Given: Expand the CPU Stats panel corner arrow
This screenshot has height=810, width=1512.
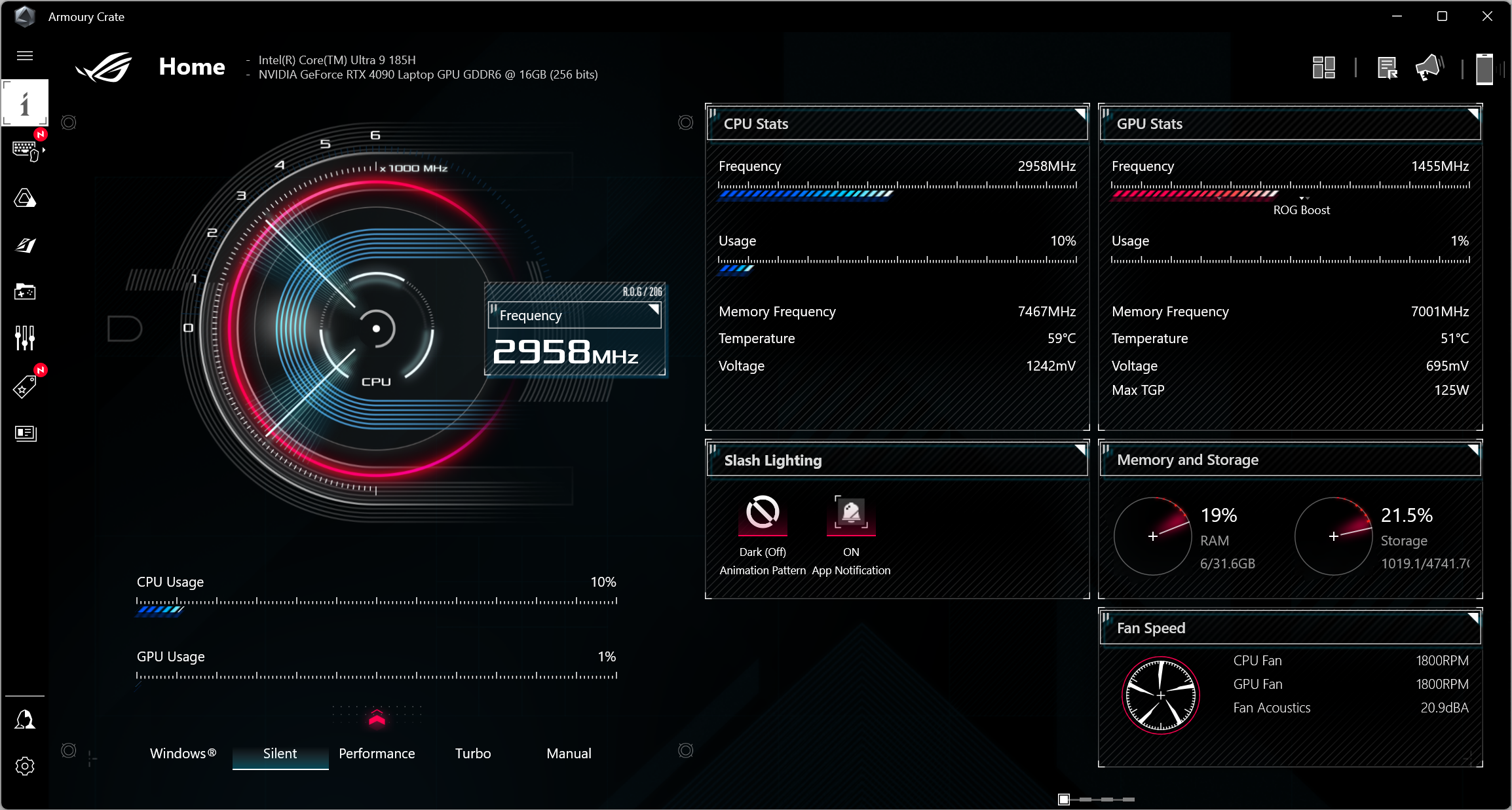Looking at the screenshot, I should tap(1080, 114).
